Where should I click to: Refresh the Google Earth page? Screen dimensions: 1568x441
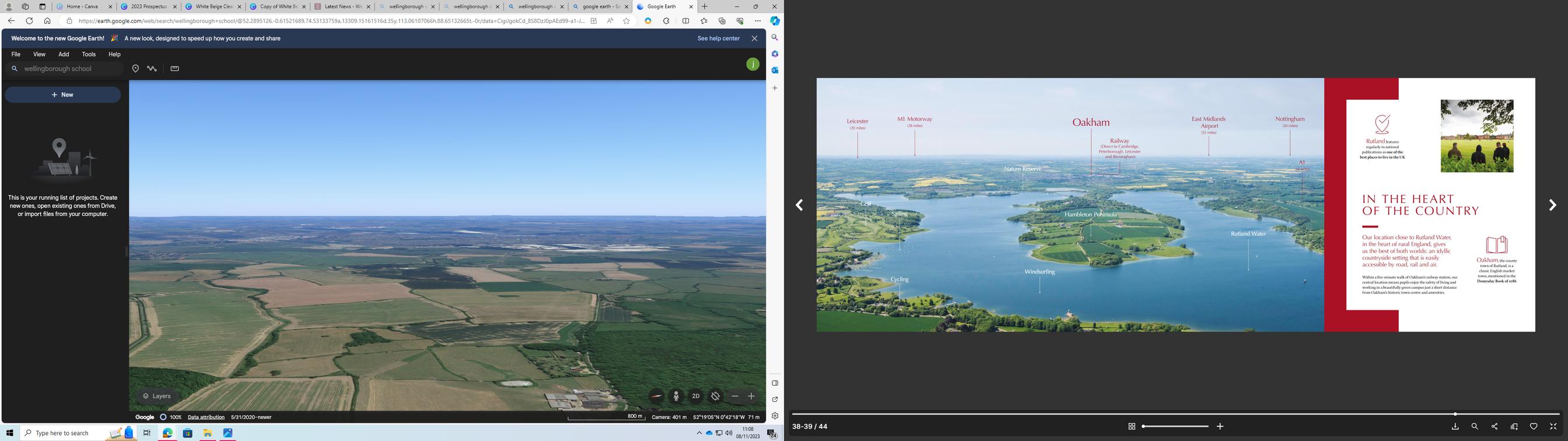tap(29, 21)
